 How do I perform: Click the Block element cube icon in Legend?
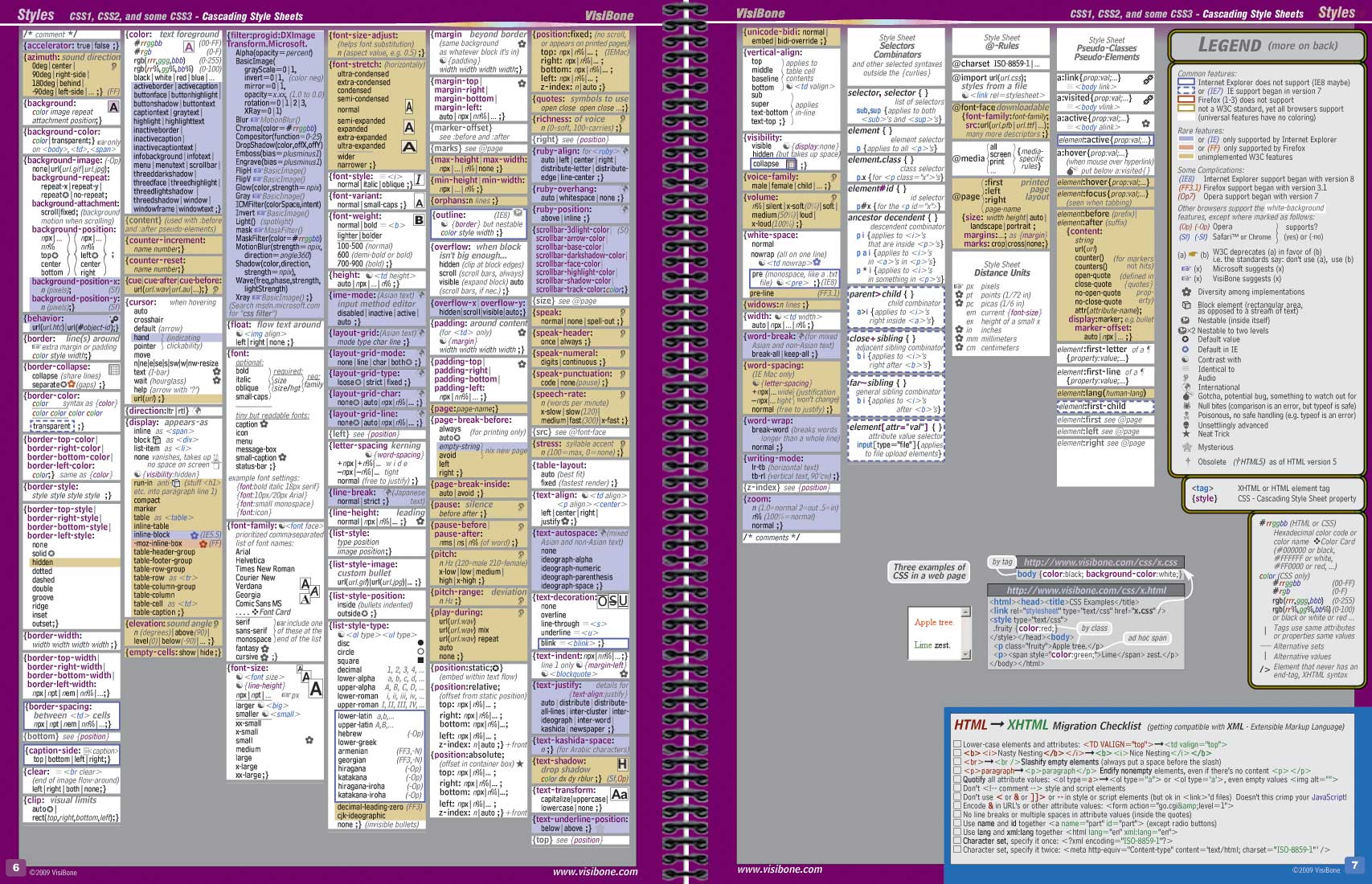point(1186,305)
